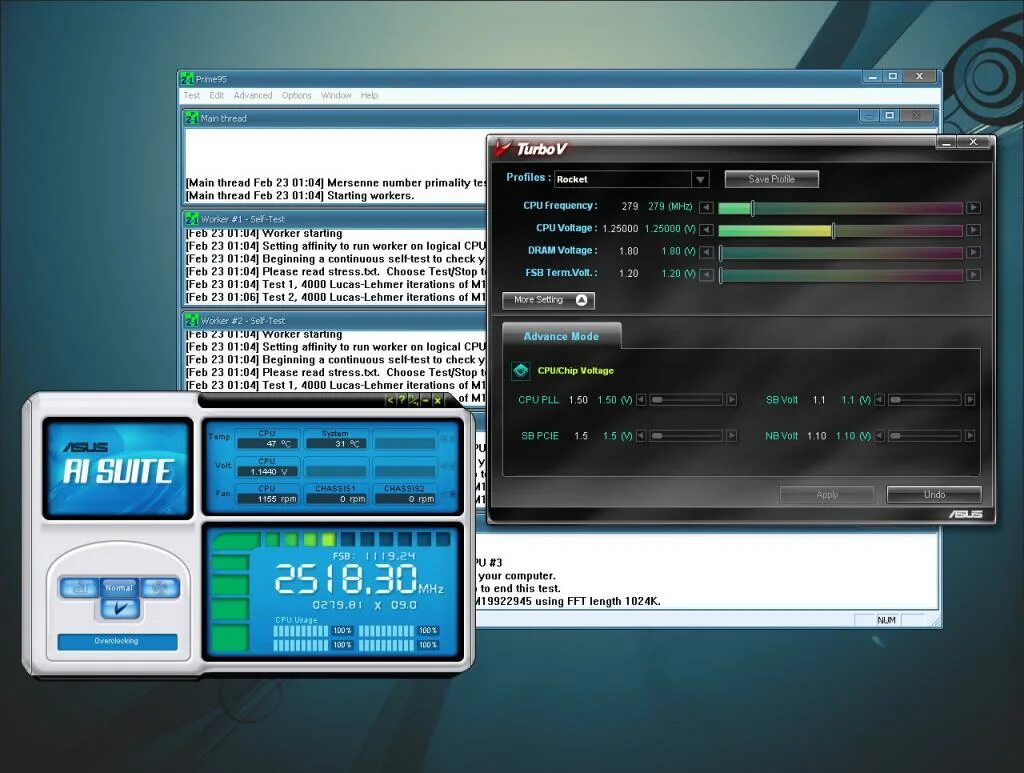The height and width of the screenshot is (773, 1024).
Task: Click the AI Suite minimize dash icon
Action: point(425,400)
